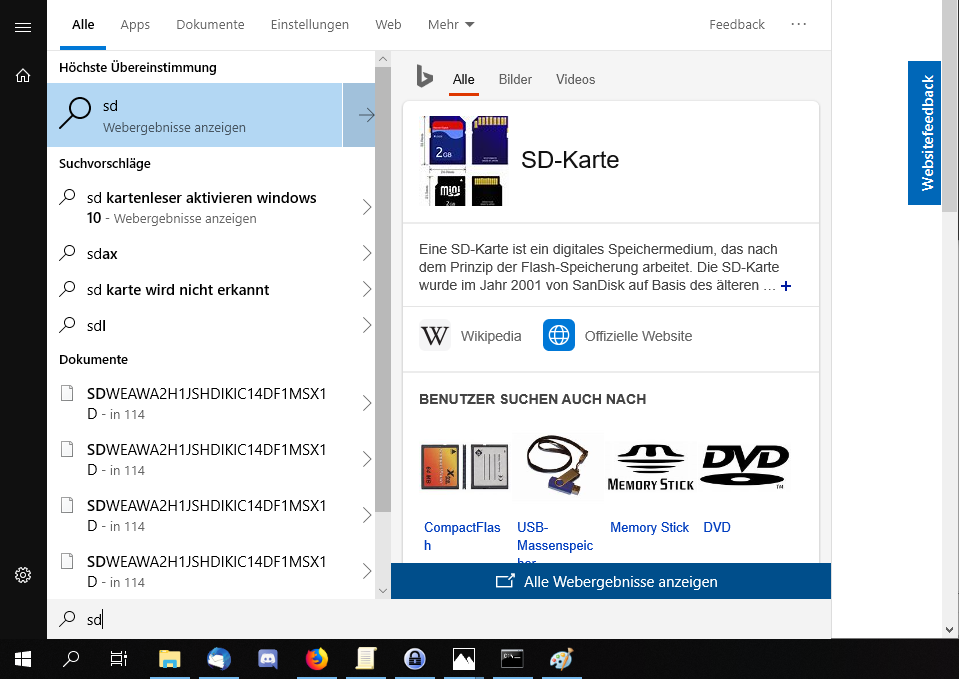Open the yellow notepad app in taskbar

(x=365, y=659)
